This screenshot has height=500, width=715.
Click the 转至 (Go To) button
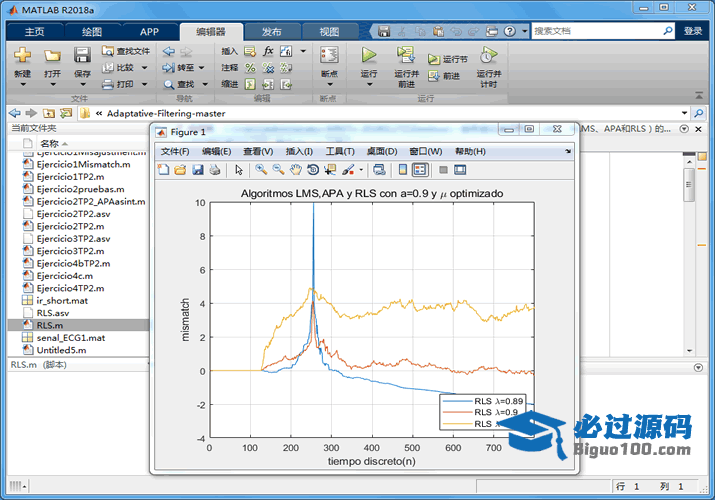(x=179, y=67)
